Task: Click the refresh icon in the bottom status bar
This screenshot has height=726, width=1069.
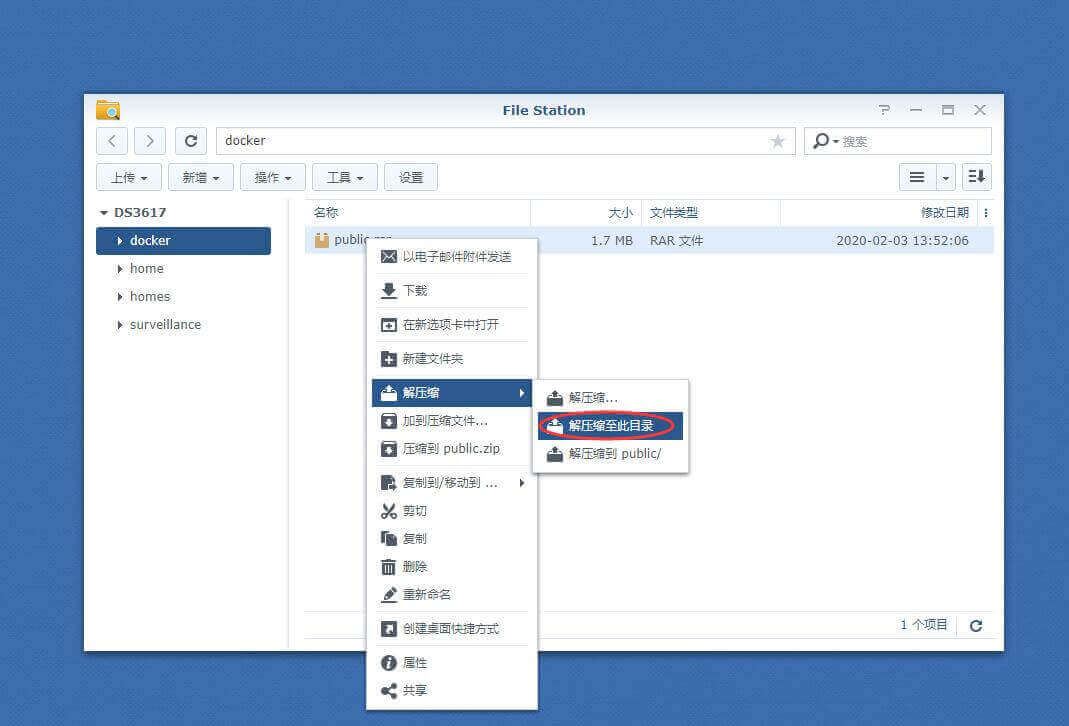Action: [976, 625]
